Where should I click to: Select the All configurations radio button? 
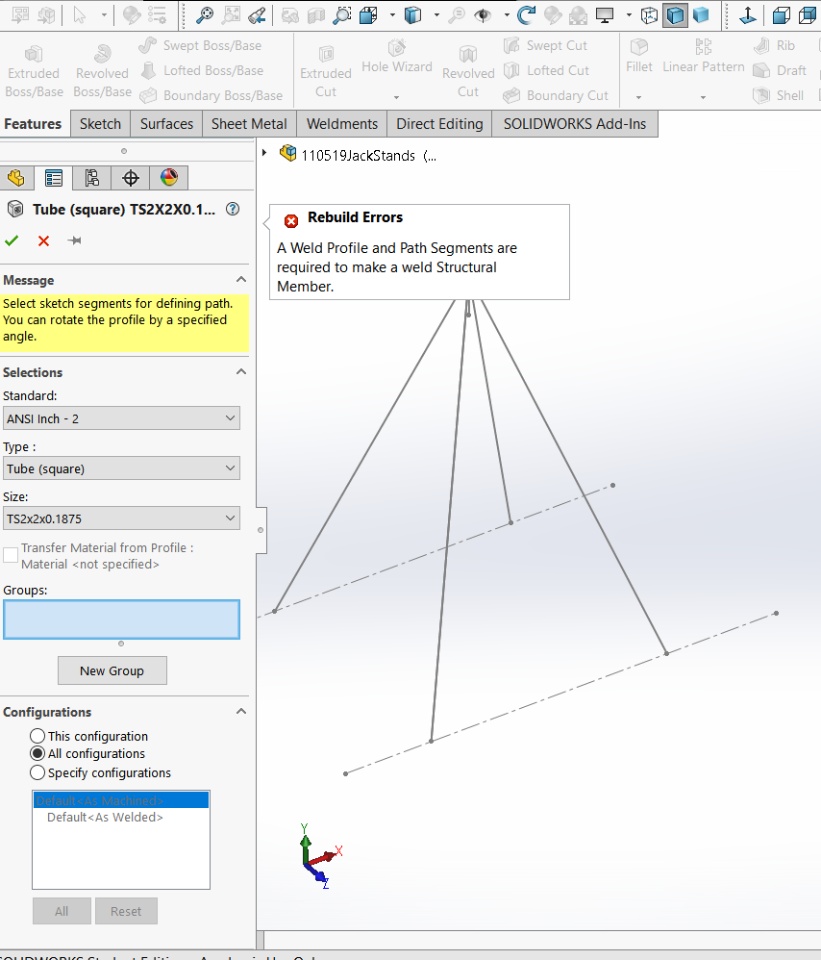click(x=37, y=754)
